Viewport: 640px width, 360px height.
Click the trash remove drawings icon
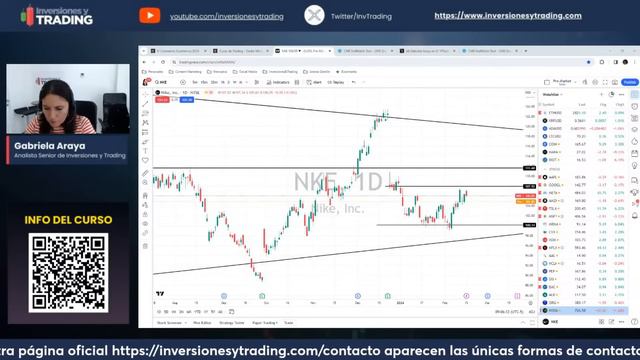click(145, 246)
